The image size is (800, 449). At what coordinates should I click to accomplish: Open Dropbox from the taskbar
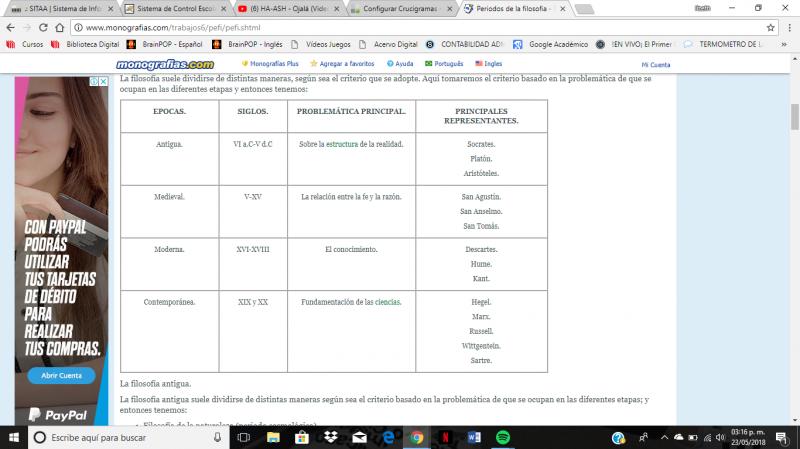point(331,438)
